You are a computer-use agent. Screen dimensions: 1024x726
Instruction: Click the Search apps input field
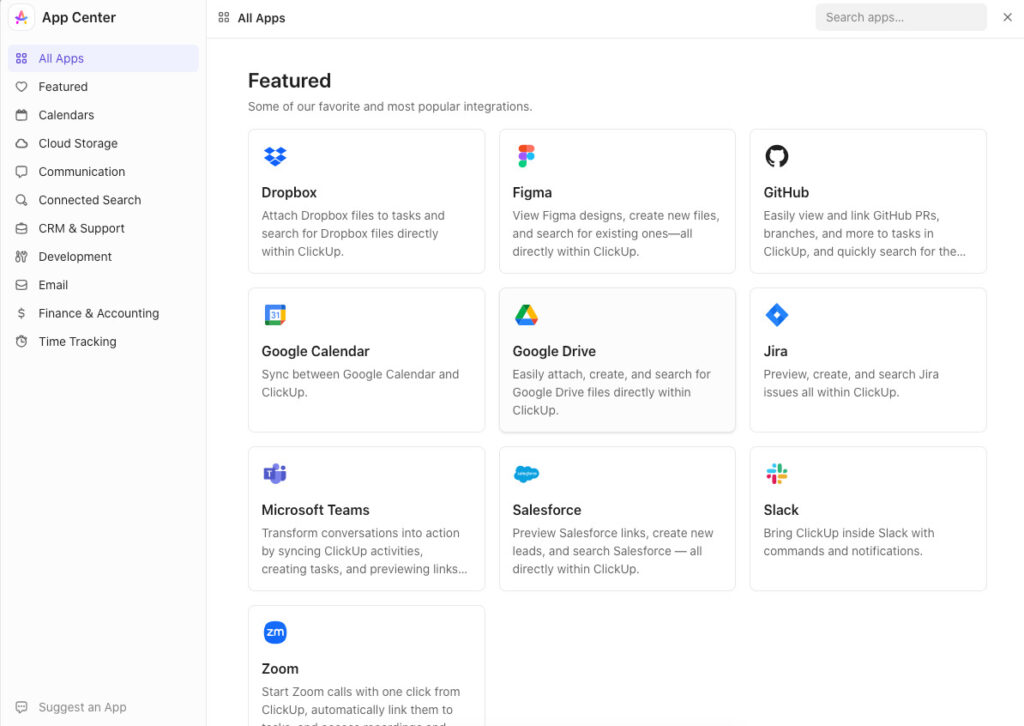(901, 18)
